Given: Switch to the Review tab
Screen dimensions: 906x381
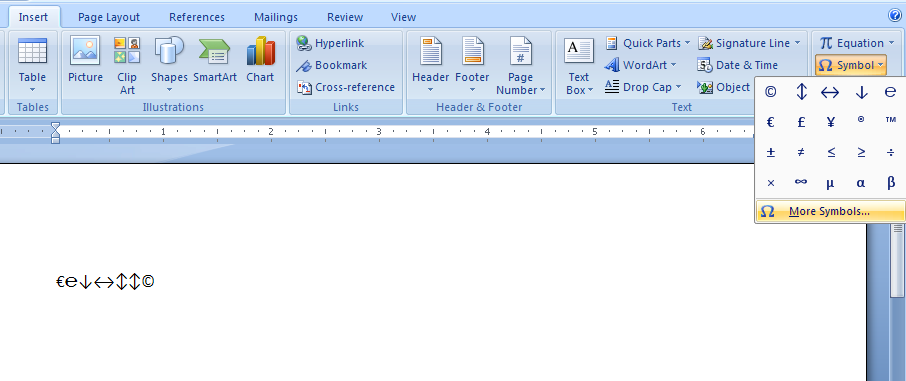Looking at the screenshot, I should (345, 17).
